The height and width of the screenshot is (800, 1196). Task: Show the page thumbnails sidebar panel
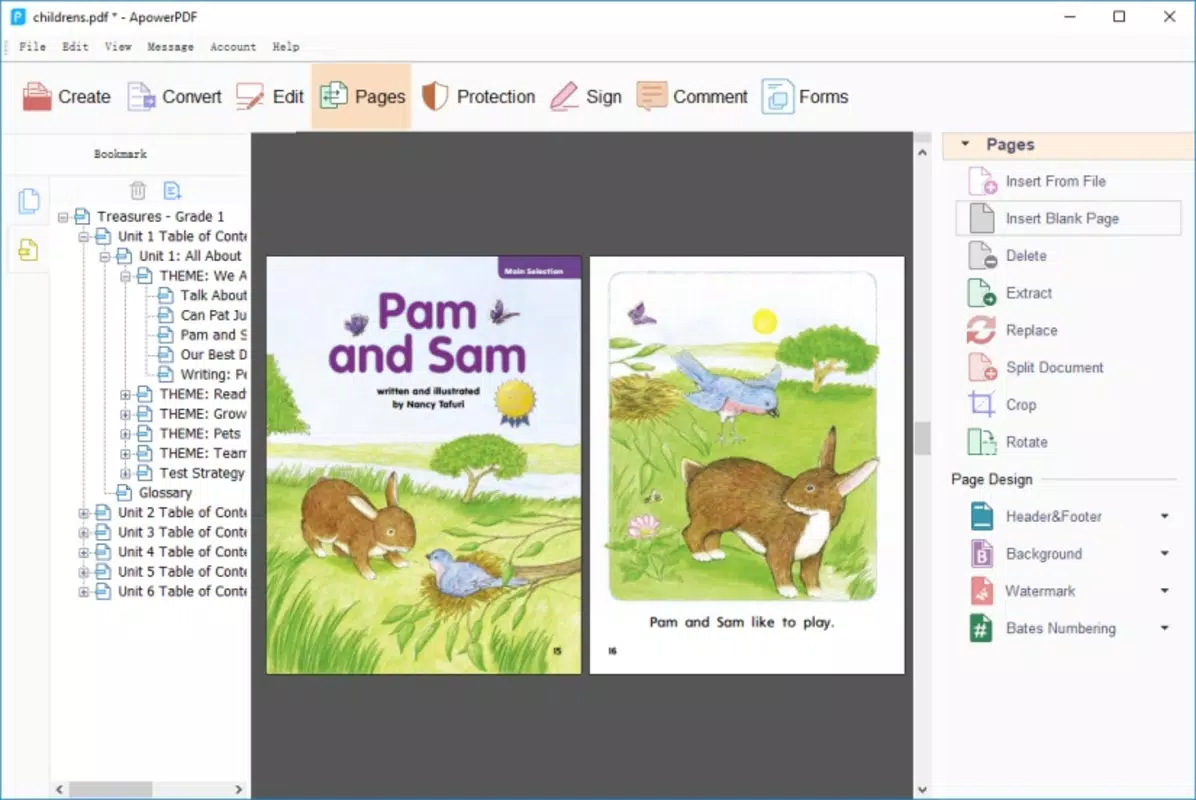(29, 201)
